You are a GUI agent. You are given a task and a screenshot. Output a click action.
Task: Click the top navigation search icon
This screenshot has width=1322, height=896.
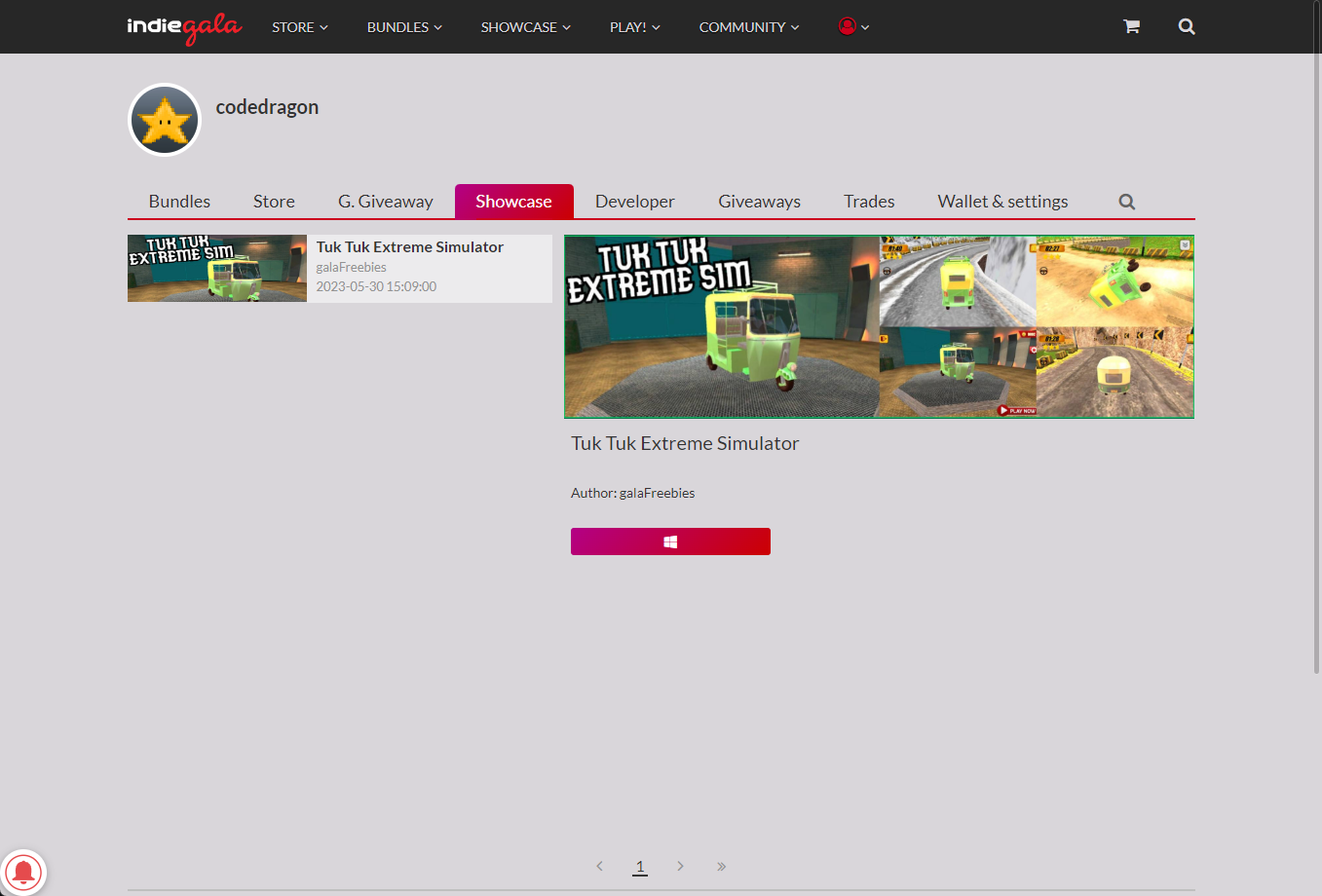[x=1187, y=26]
